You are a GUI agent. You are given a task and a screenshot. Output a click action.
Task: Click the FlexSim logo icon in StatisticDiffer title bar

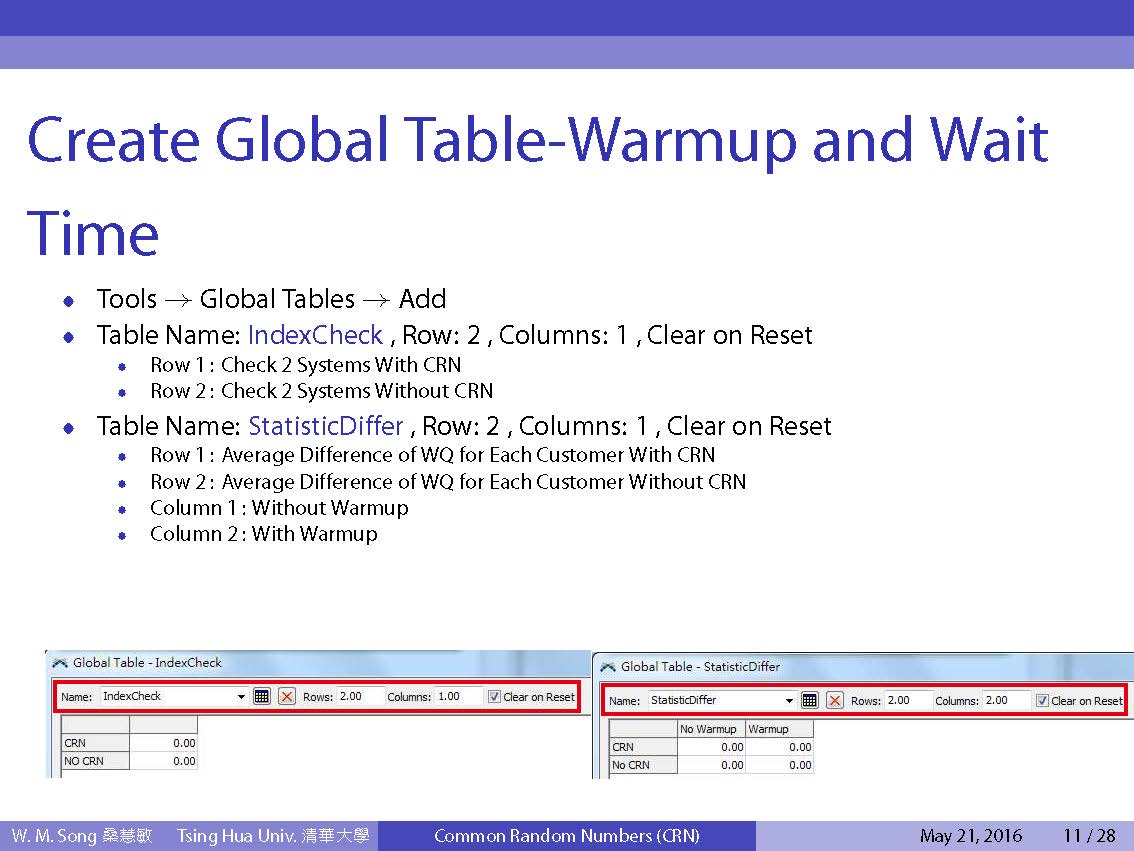coord(608,666)
